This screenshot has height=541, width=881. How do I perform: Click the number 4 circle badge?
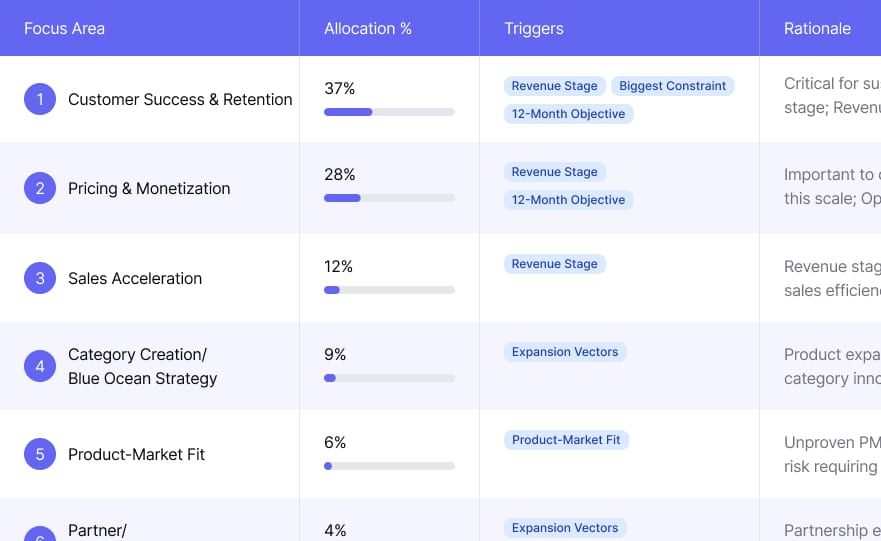point(40,366)
